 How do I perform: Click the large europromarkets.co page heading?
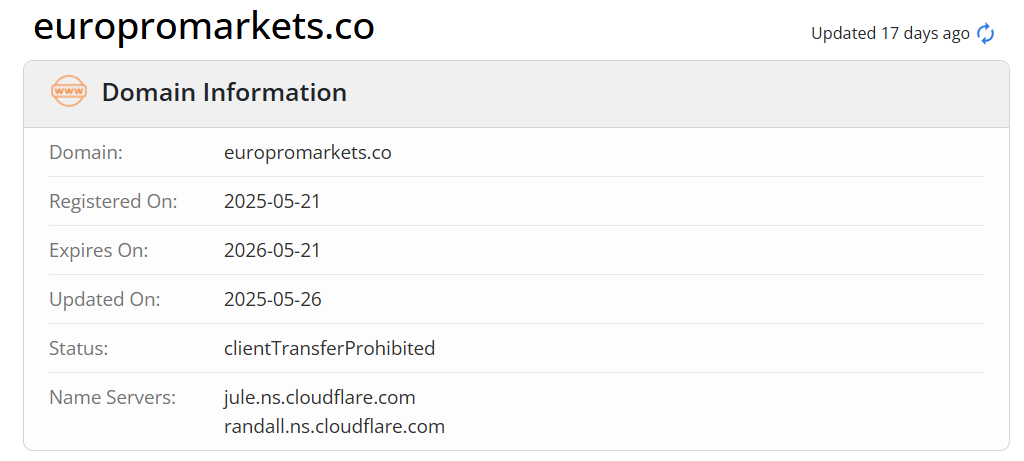204,27
